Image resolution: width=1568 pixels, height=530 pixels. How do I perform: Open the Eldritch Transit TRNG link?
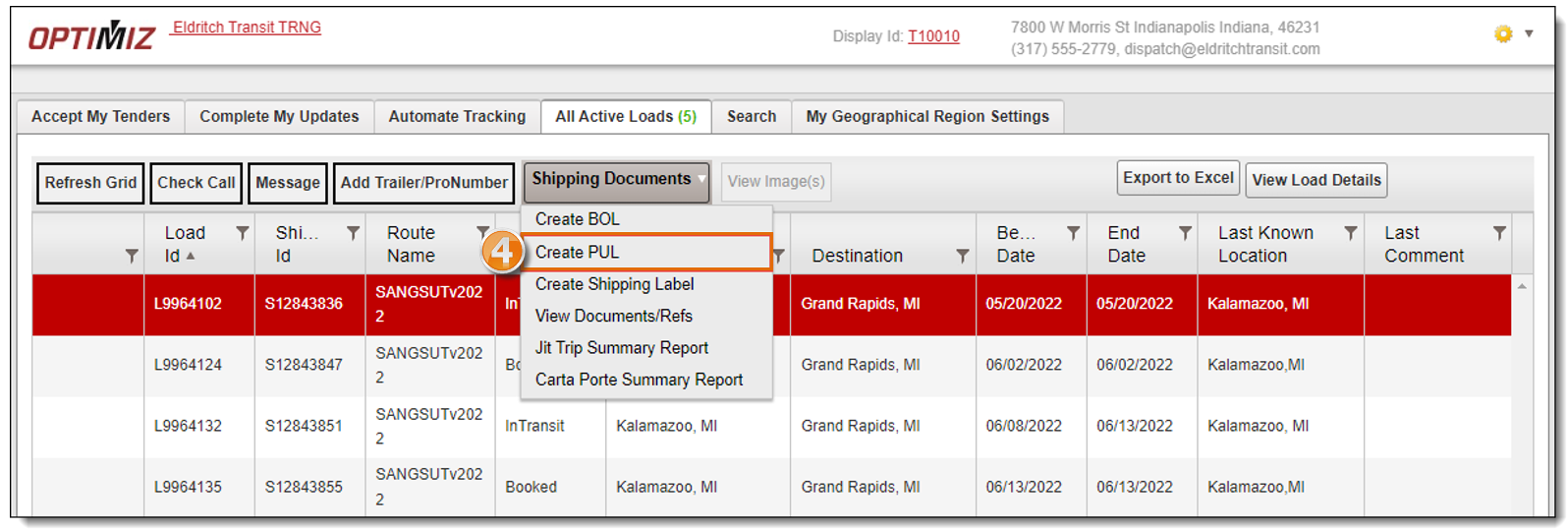[x=247, y=28]
